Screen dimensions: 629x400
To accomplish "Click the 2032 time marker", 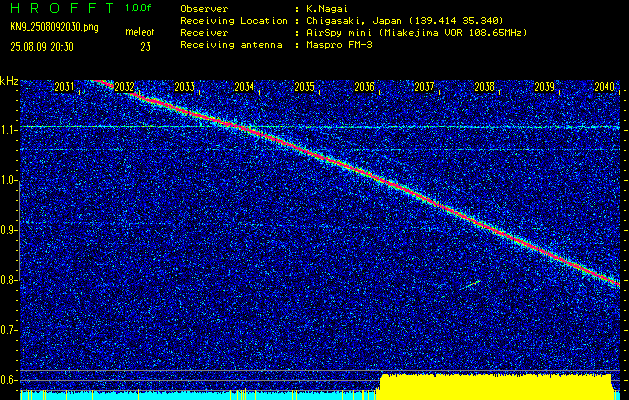I will coord(124,87).
